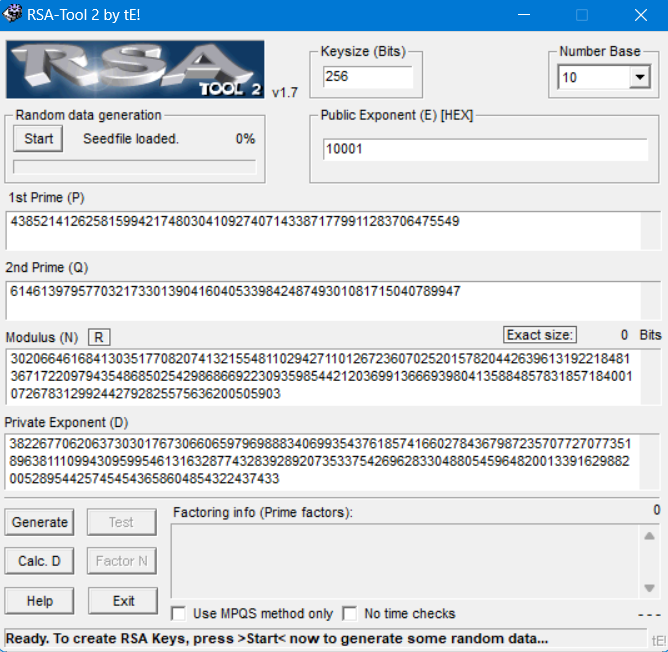The image size is (668, 652).
Task: Close the RSA-Tool window
Action: [640, 15]
